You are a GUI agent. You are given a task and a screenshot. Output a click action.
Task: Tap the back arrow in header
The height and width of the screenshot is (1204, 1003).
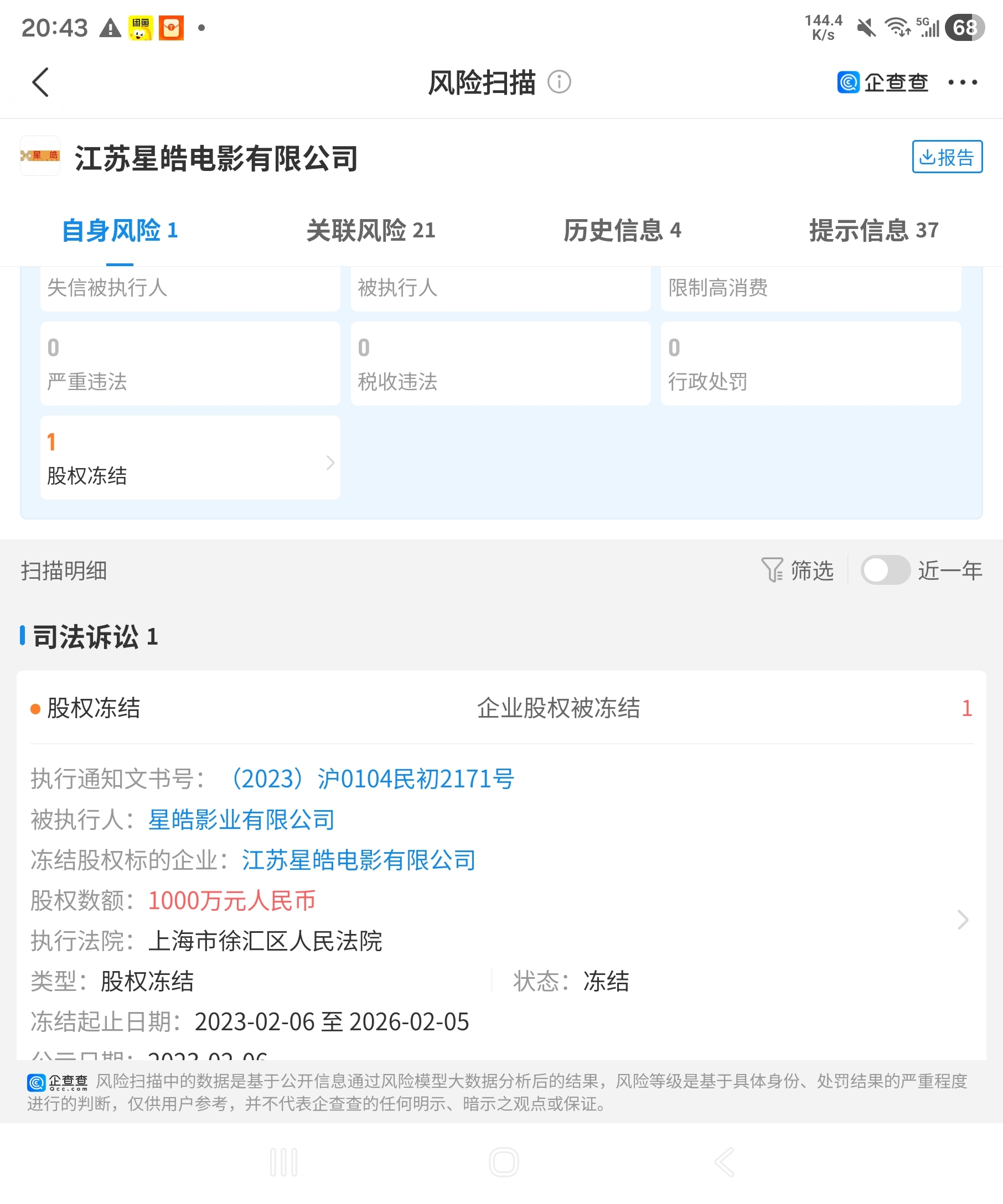tap(40, 82)
